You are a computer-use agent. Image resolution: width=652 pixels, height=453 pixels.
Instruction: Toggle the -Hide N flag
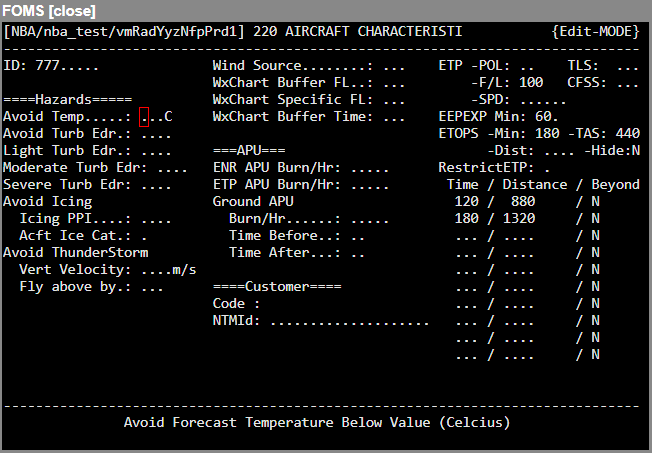tap(636, 151)
